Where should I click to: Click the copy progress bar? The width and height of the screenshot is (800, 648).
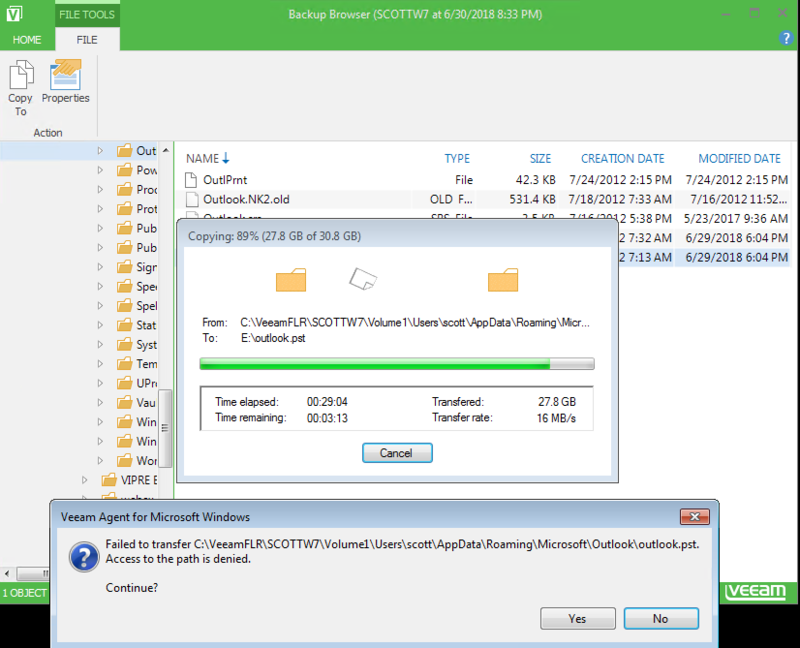pyautogui.click(x=396, y=364)
